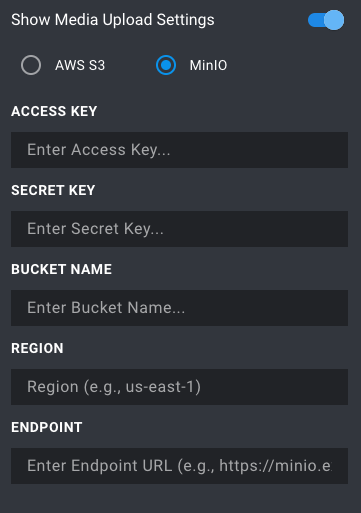This screenshot has width=361, height=513.
Task: Click the "MinIO" option label text
Action: point(208,65)
